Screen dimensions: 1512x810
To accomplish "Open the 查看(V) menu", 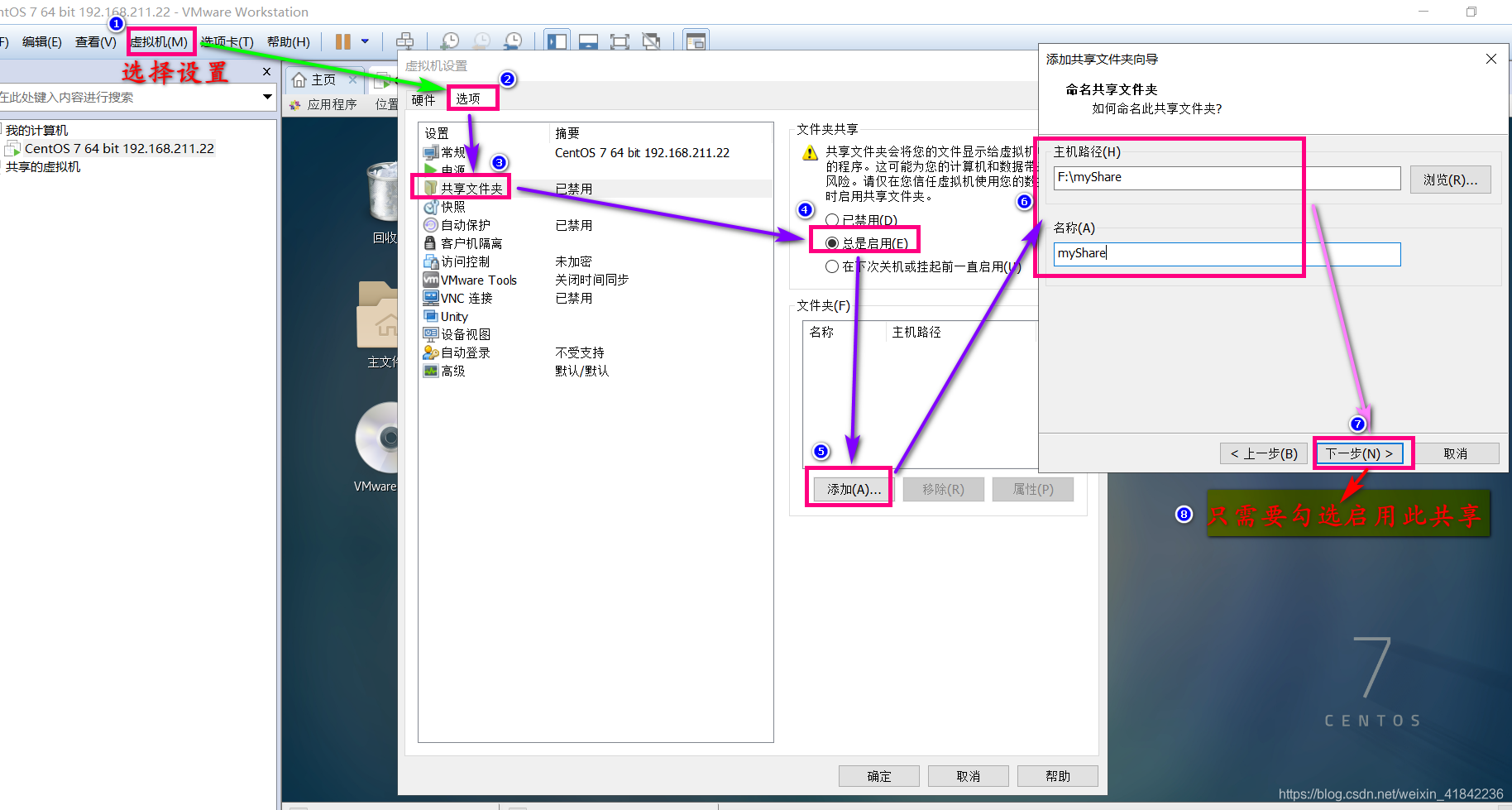I will [x=96, y=41].
